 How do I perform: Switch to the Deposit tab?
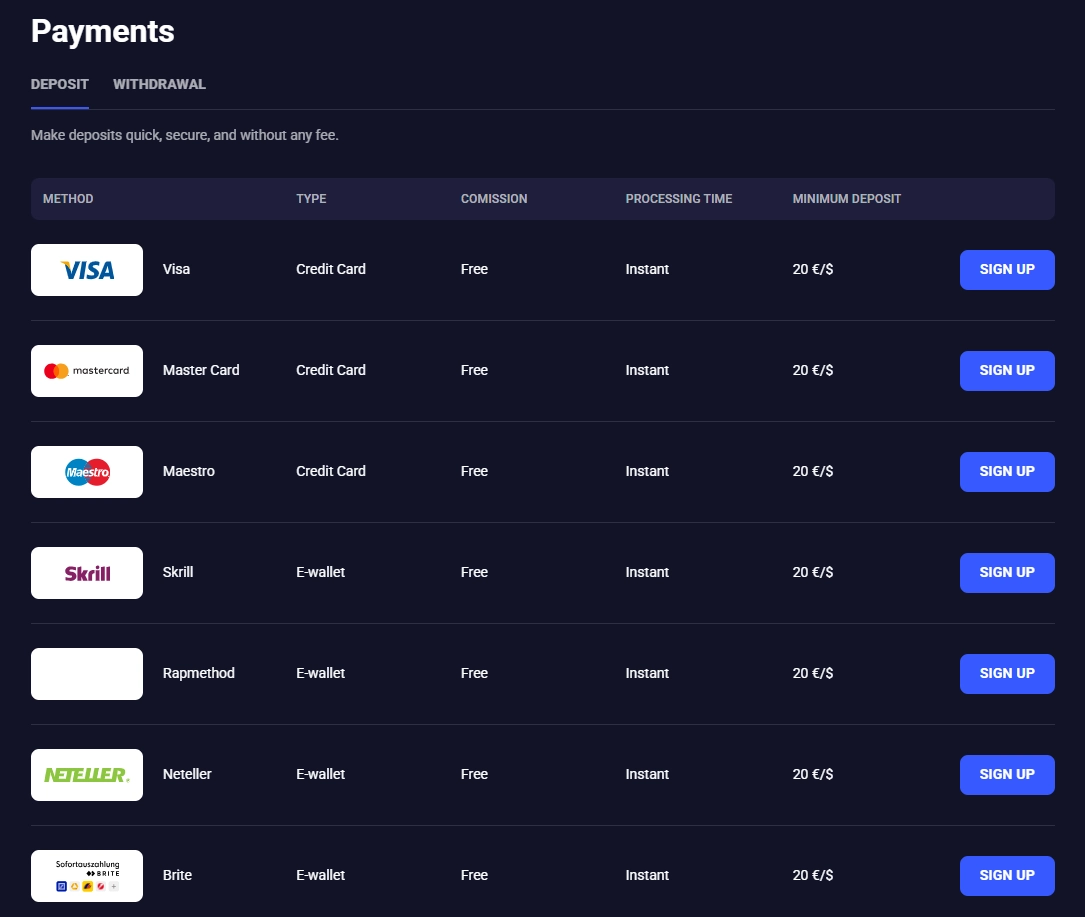point(60,84)
